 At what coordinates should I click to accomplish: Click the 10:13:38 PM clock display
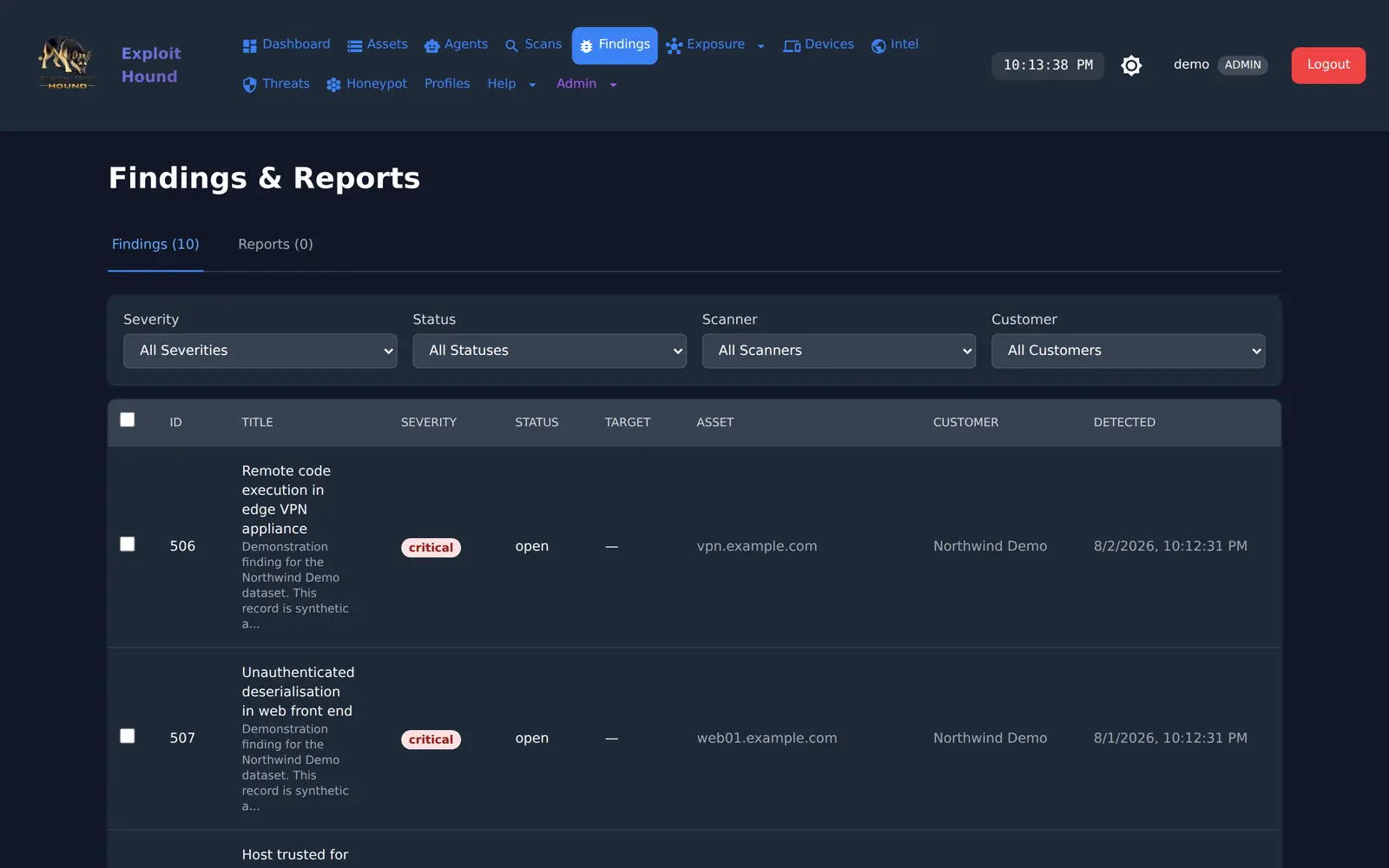[1048, 65]
